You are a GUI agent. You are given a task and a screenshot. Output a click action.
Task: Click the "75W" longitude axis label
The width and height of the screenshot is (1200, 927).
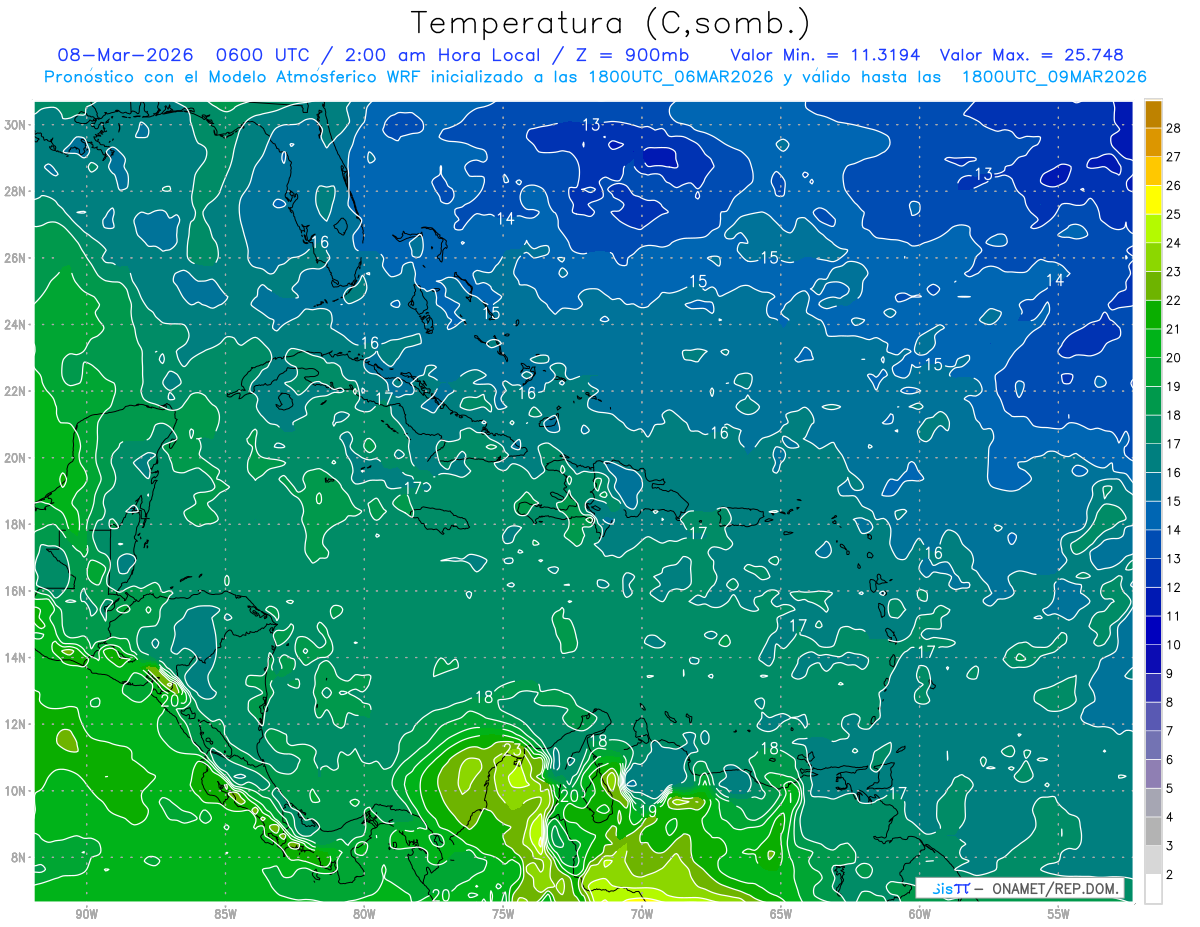503,915
